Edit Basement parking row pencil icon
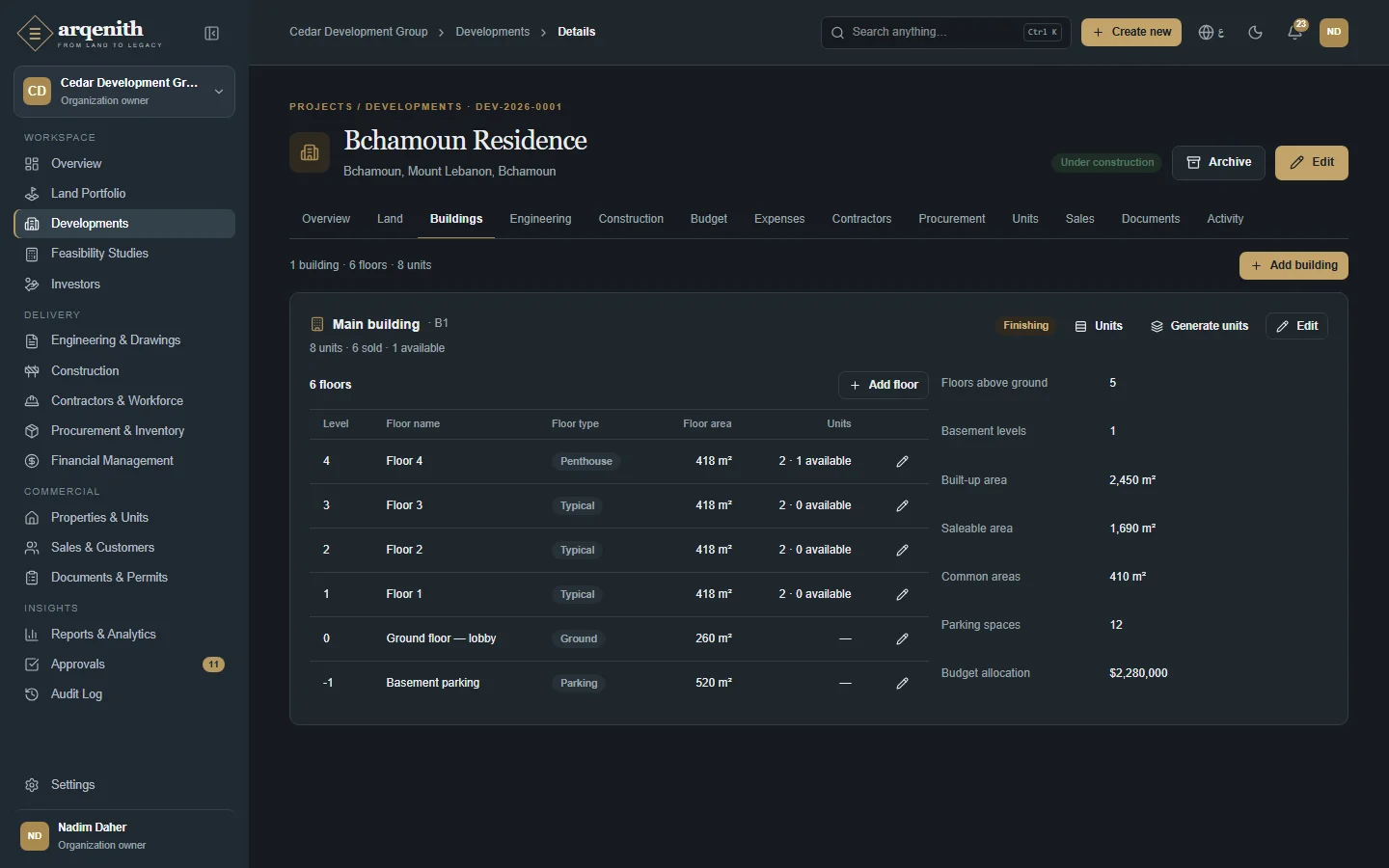Image resolution: width=1389 pixels, height=868 pixels. coord(902,683)
